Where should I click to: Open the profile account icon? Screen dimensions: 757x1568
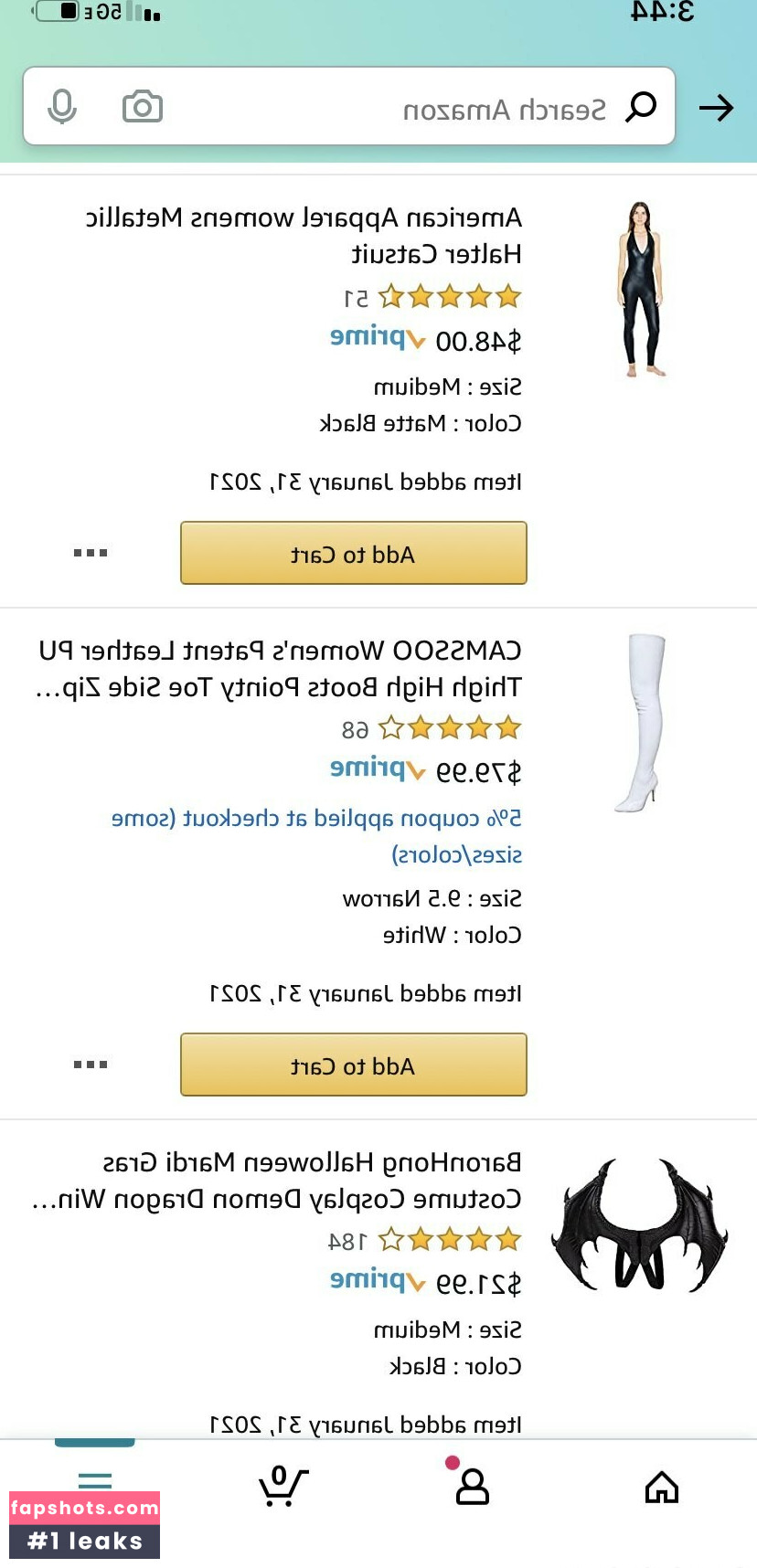coord(472,1487)
